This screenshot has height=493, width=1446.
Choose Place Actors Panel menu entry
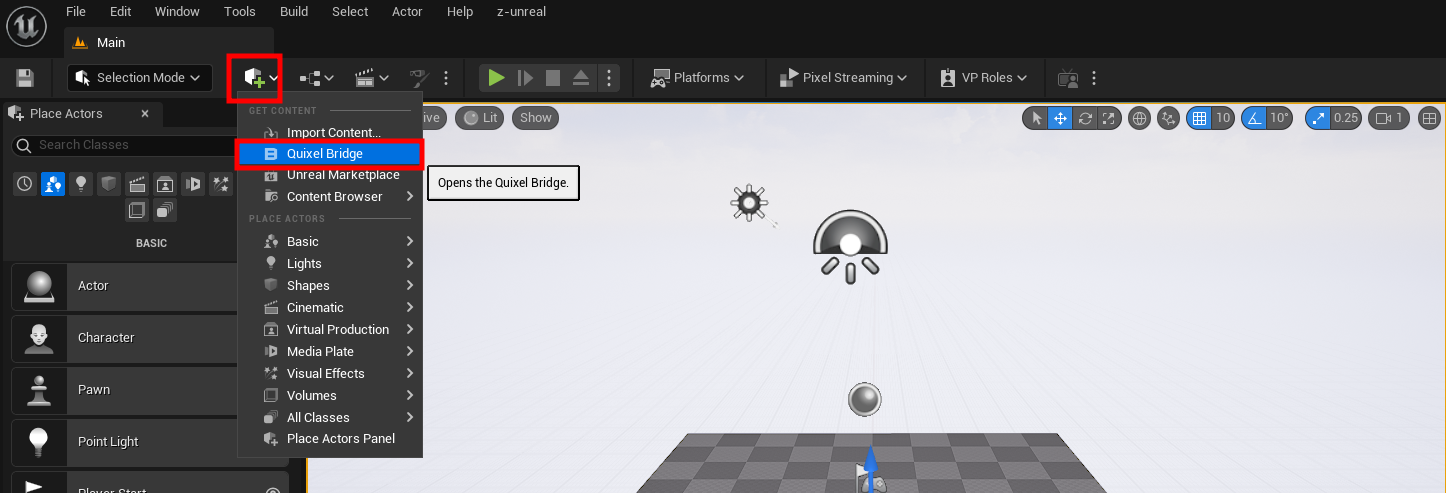[x=330, y=439]
